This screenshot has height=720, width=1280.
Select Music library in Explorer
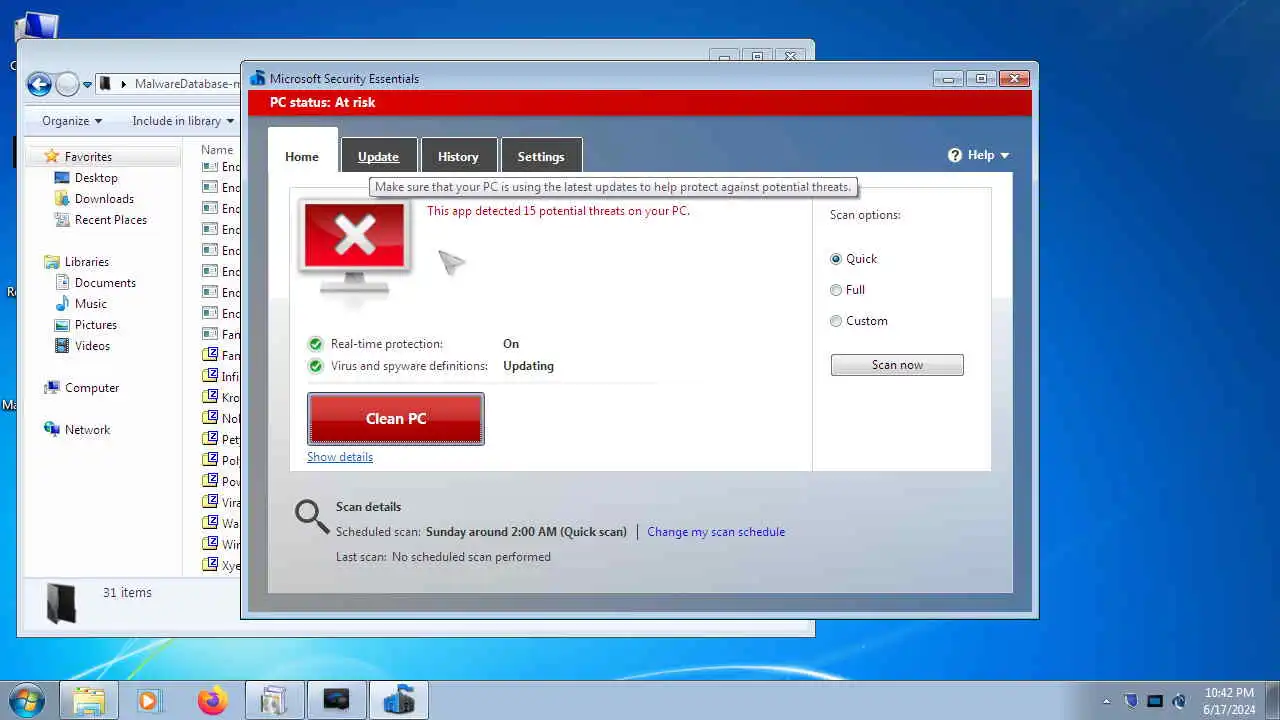pyautogui.click(x=90, y=304)
